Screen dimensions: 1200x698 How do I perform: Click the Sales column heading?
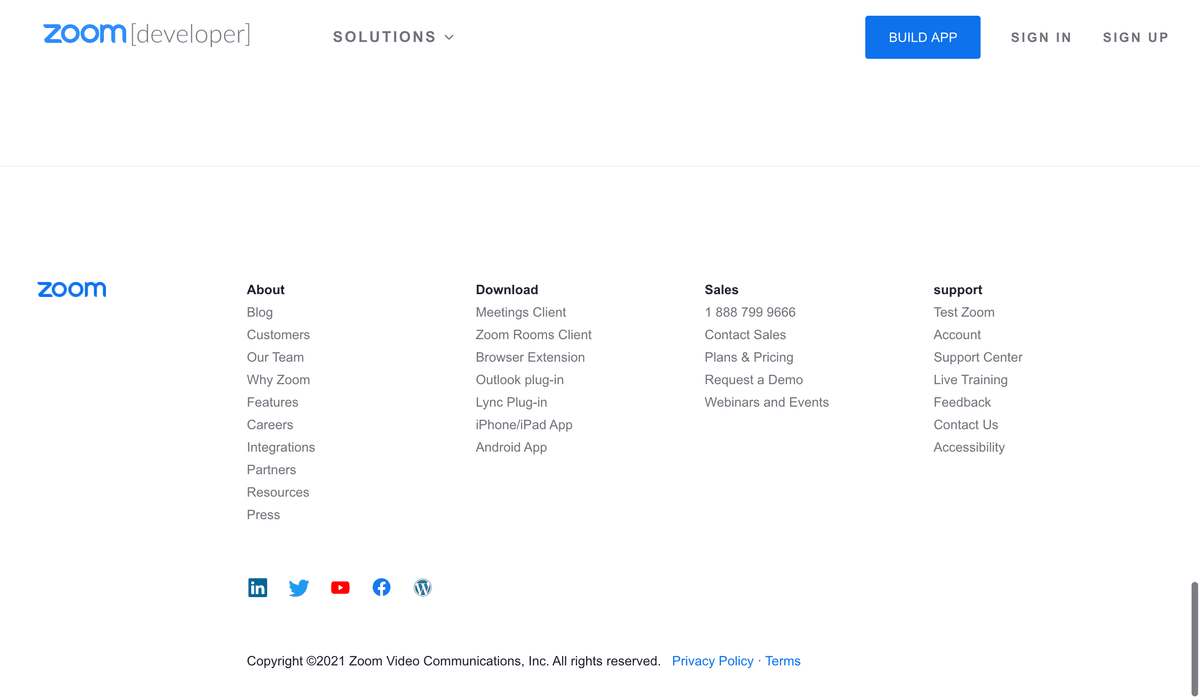pyautogui.click(x=721, y=290)
